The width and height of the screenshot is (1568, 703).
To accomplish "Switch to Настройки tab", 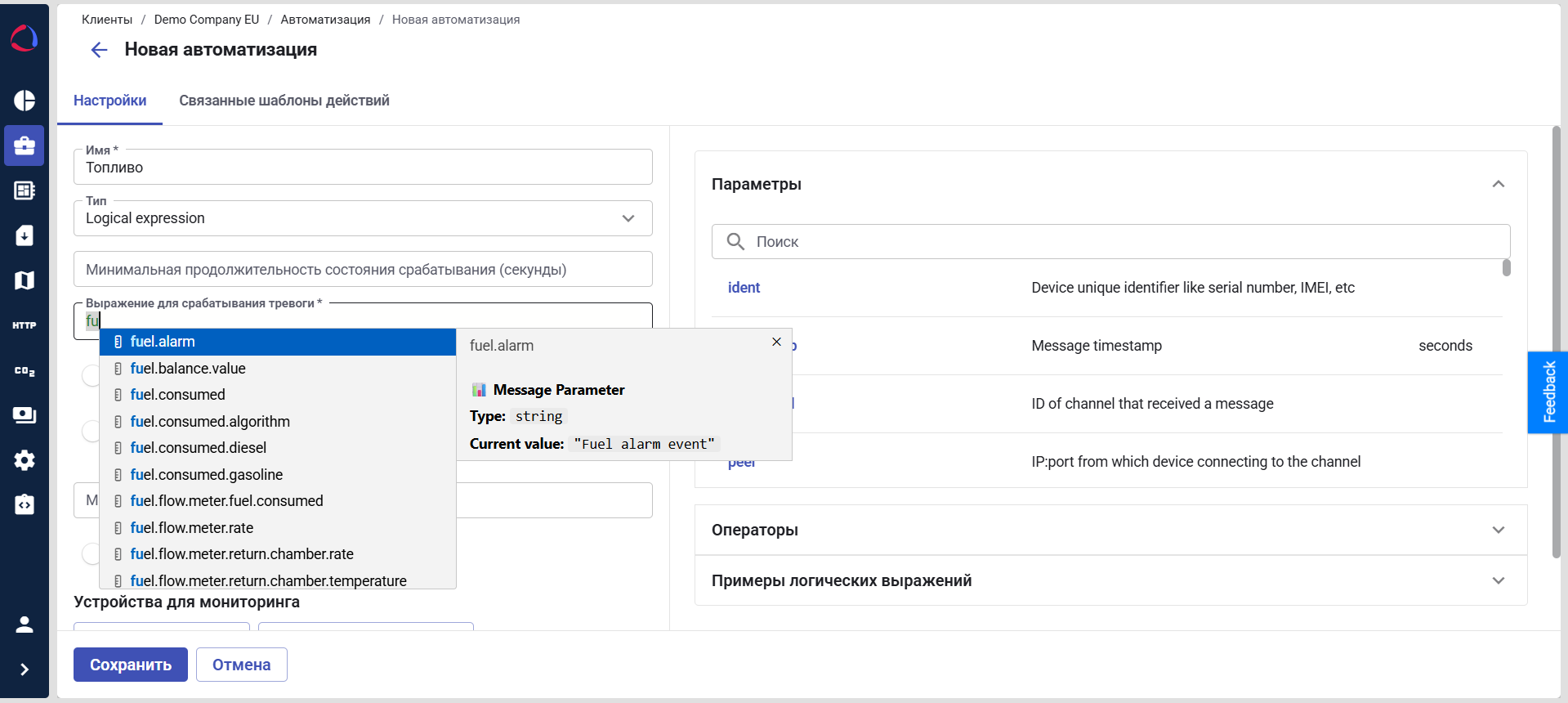I will click(109, 101).
